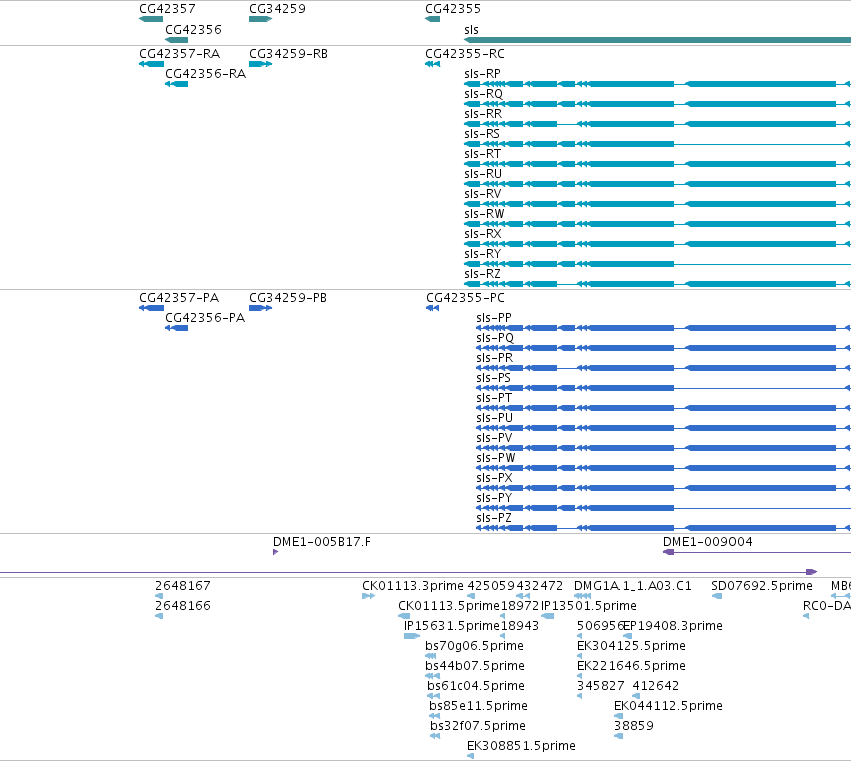Click the sls-RW transcript label

pyautogui.click(x=484, y=214)
